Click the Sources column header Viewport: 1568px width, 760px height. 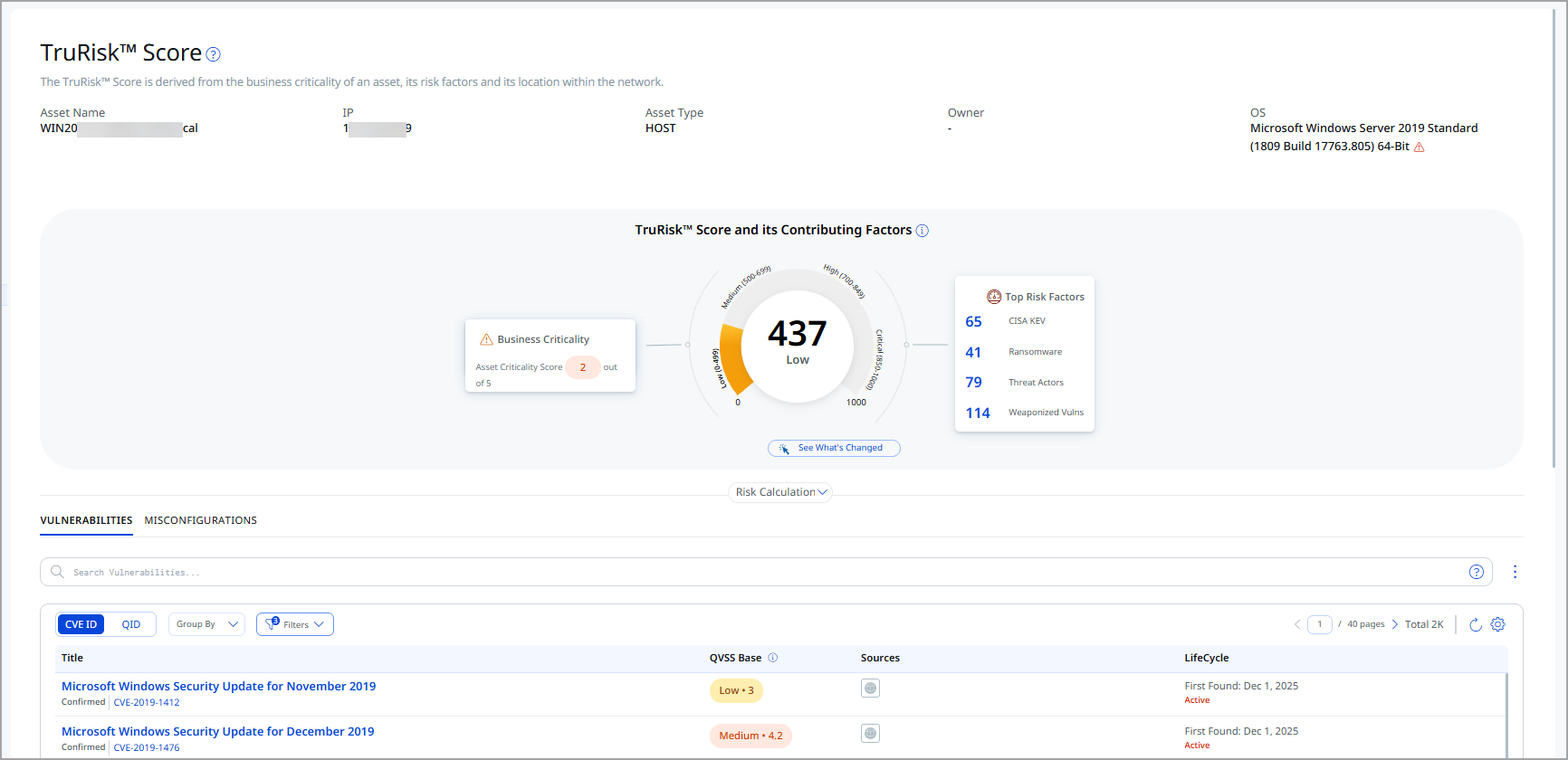tap(880, 658)
